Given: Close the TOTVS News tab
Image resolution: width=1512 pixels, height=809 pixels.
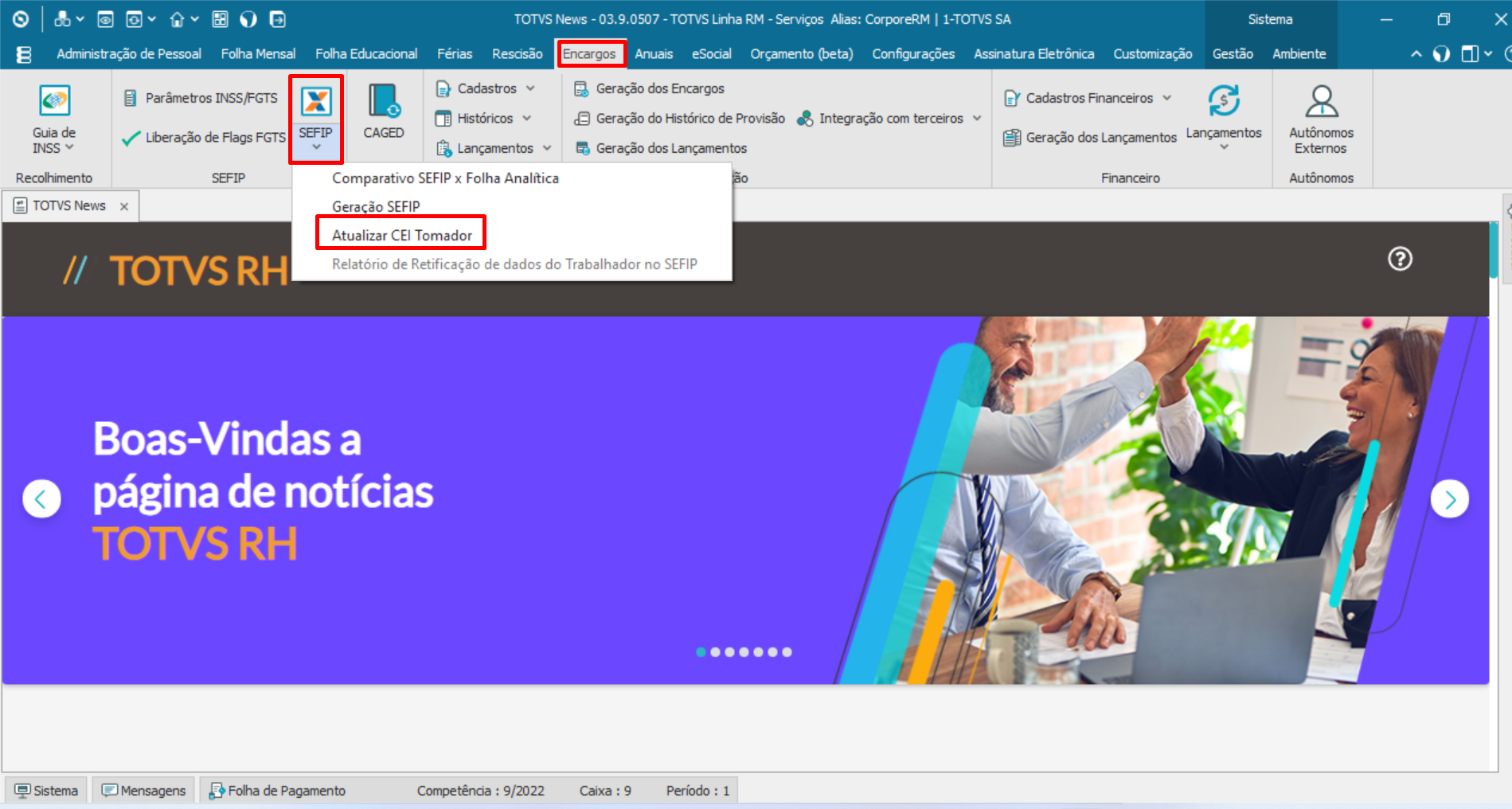Looking at the screenshot, I should (x=124, y=206).
